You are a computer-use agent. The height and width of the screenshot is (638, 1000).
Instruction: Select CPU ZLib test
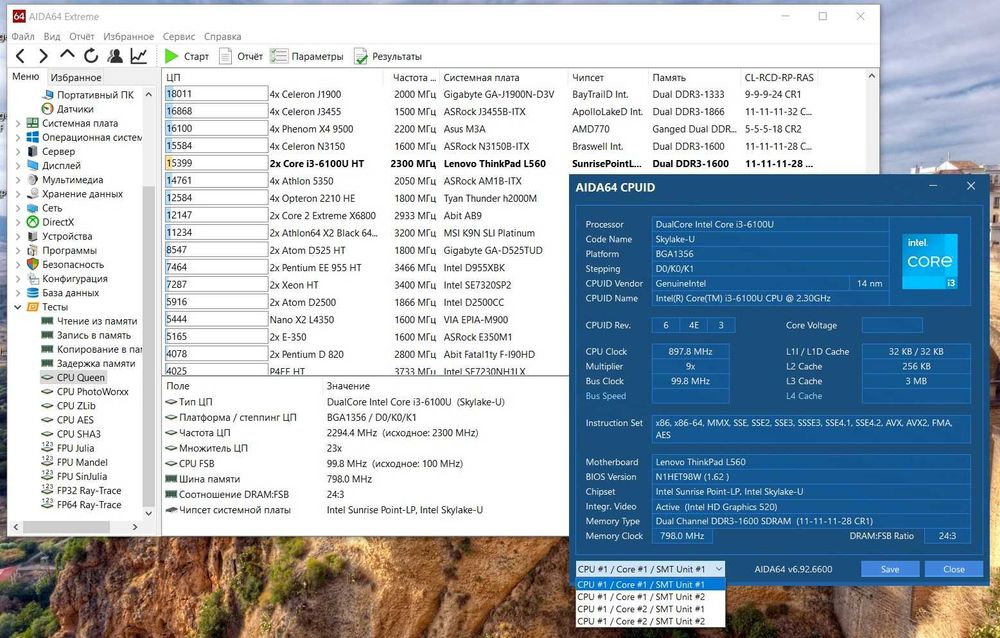[76, 406]
